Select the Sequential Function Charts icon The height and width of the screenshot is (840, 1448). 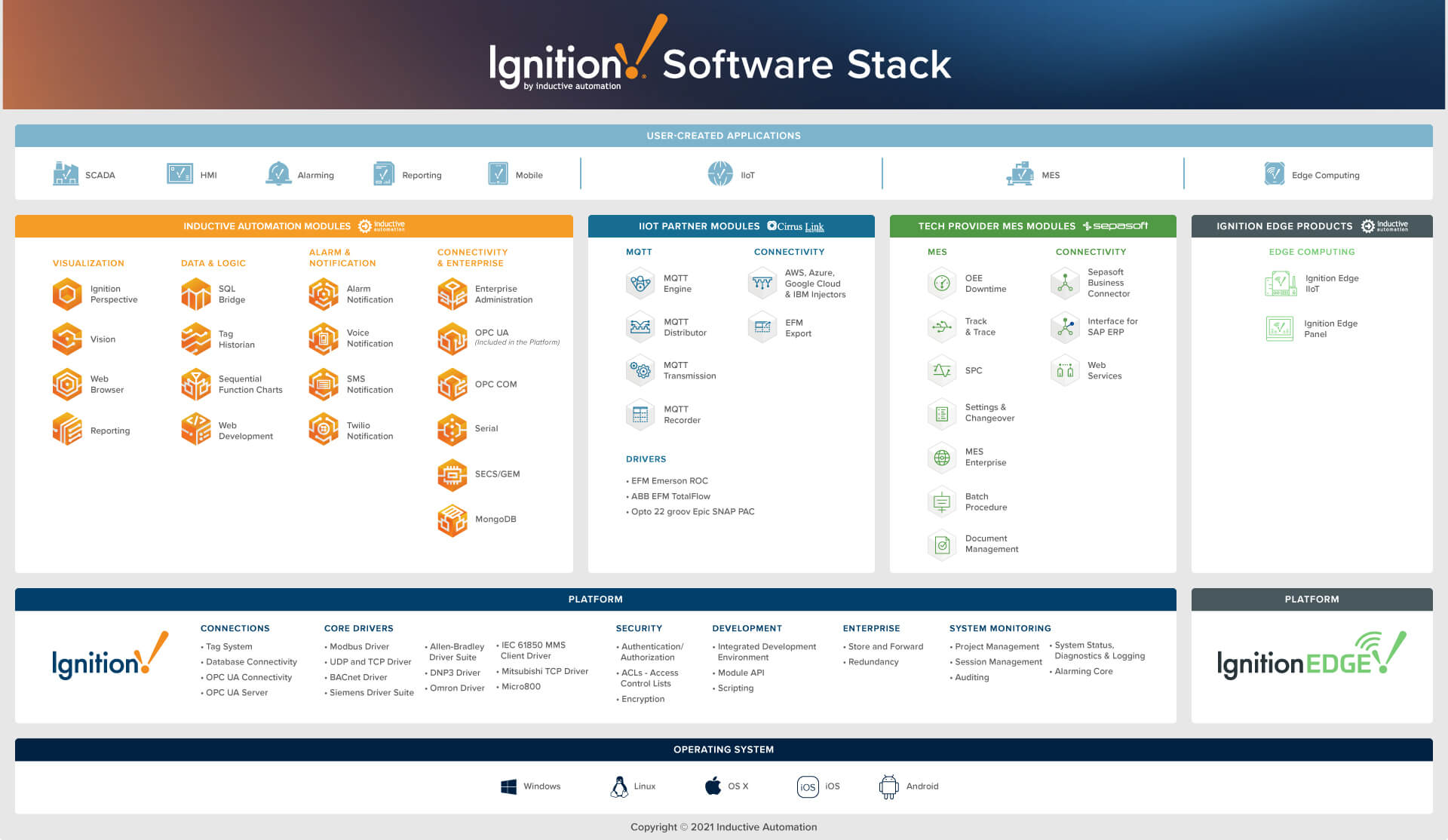196,384
